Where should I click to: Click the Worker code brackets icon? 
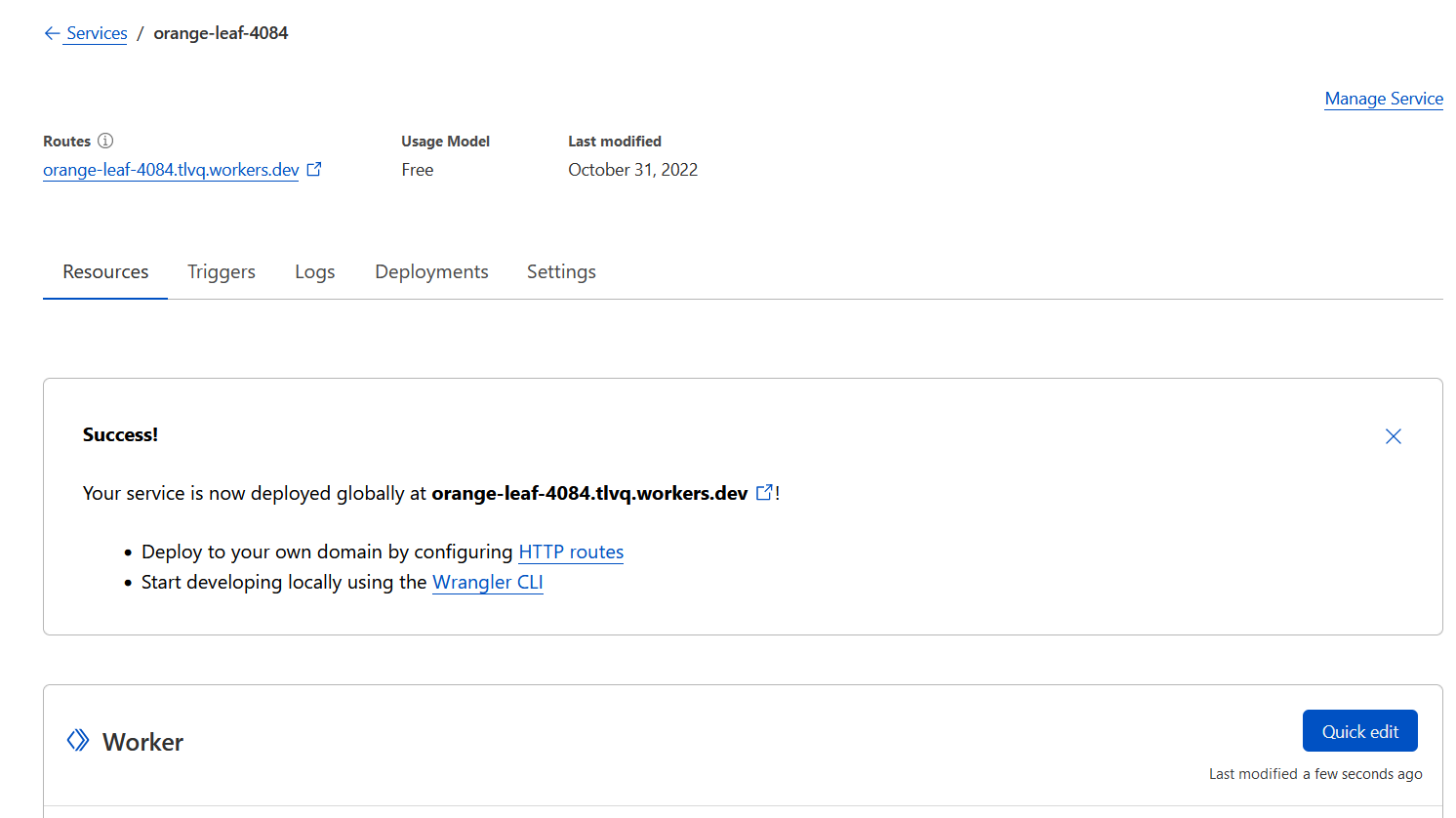pos(77,740)
